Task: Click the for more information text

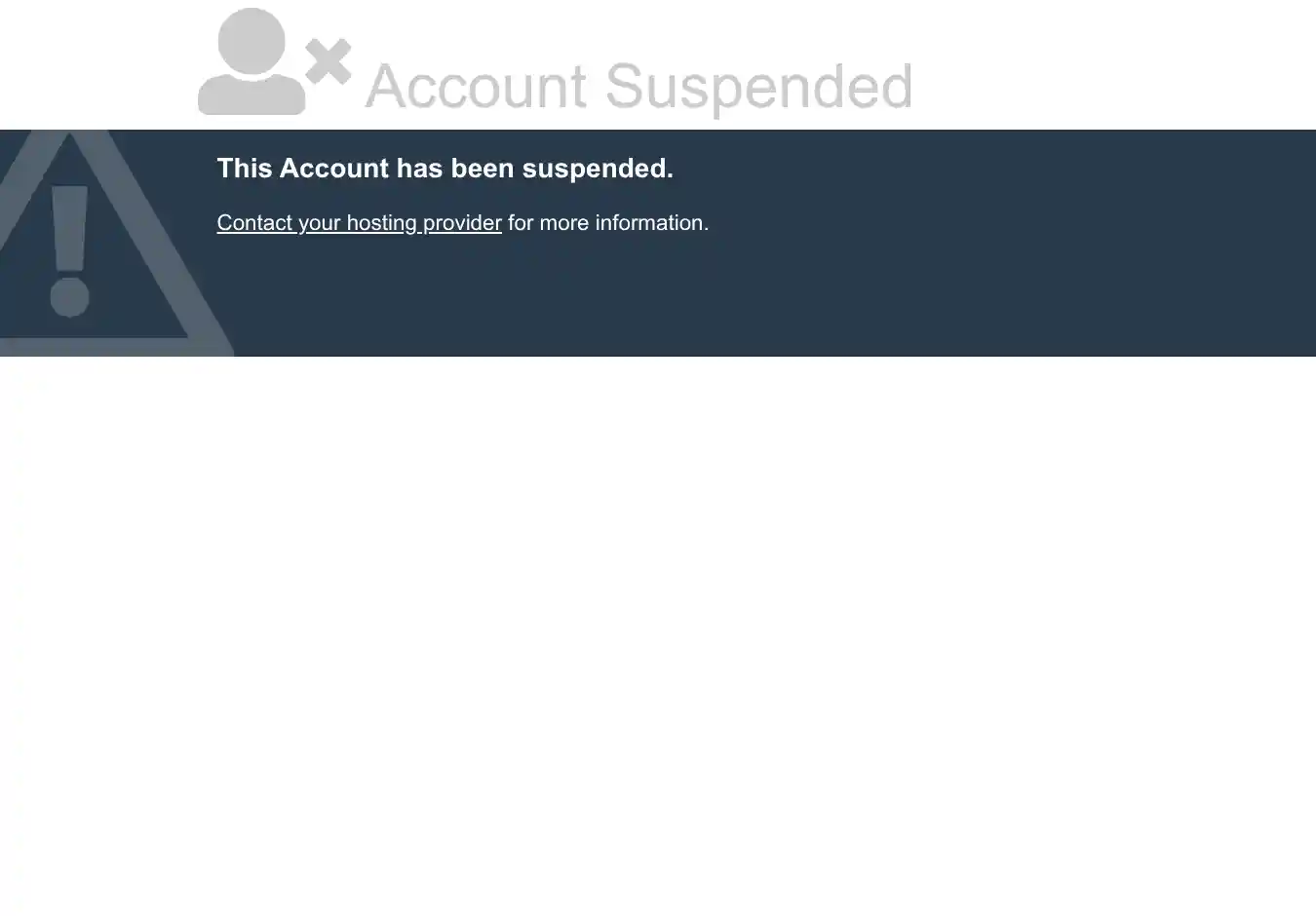Action: [608, 223]
